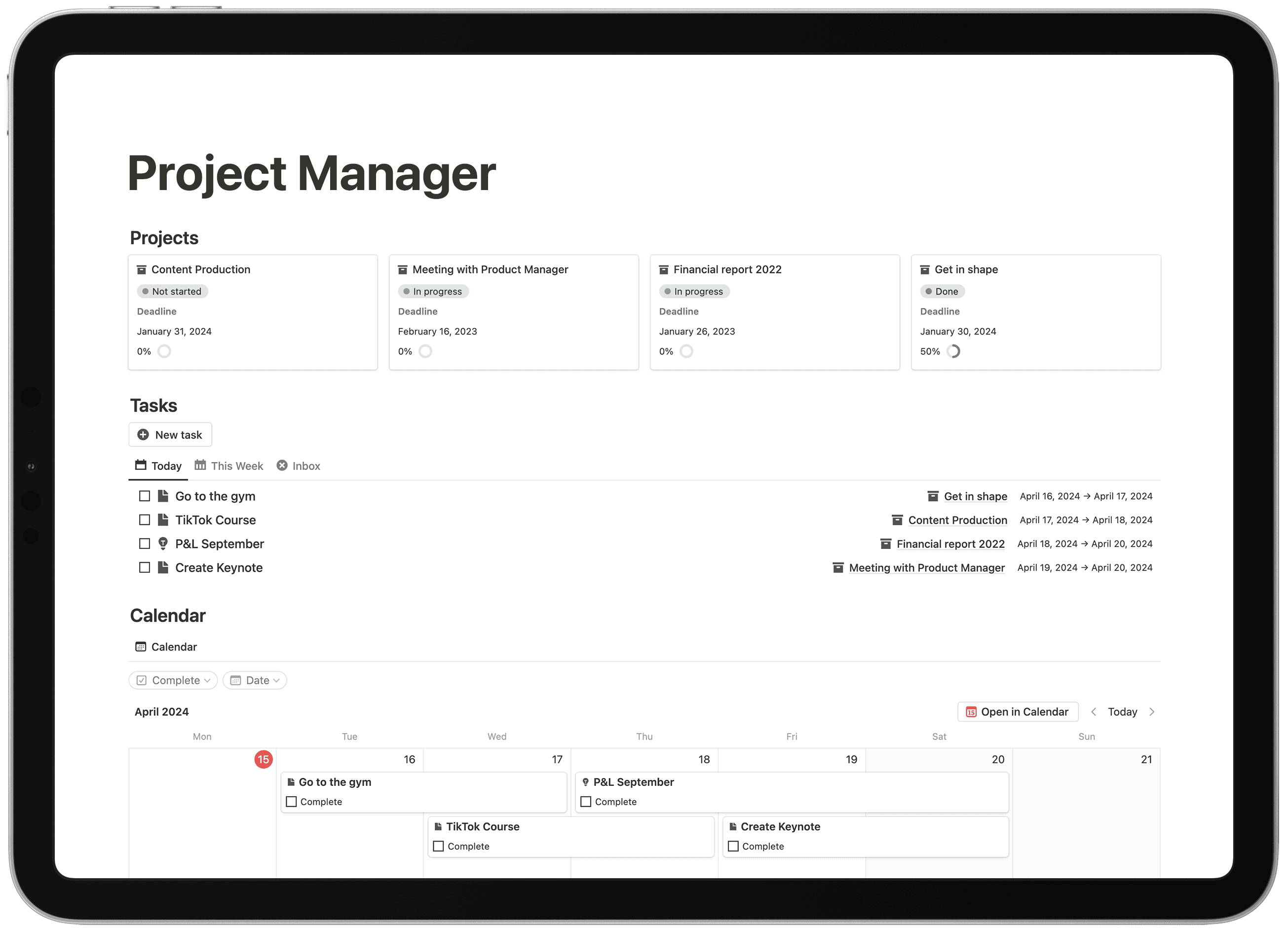Select the highlighted 15 date in calendar
The image size is (1288, 933).
(x=264, y=759)
